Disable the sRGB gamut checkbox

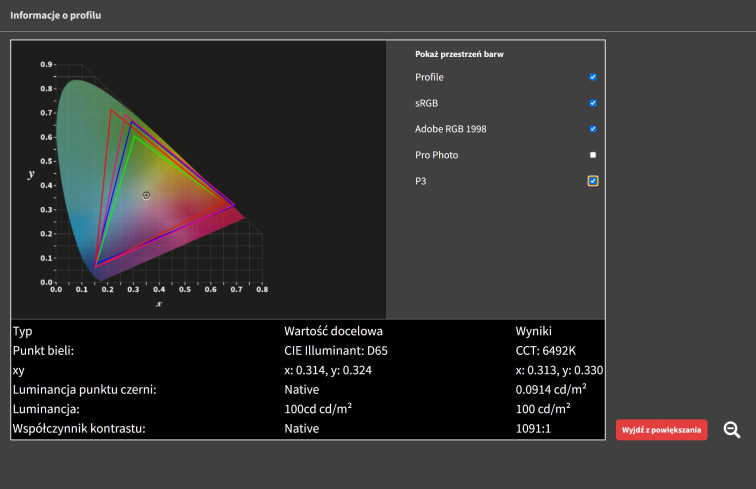pyautogui.click(x=593, y=103)
